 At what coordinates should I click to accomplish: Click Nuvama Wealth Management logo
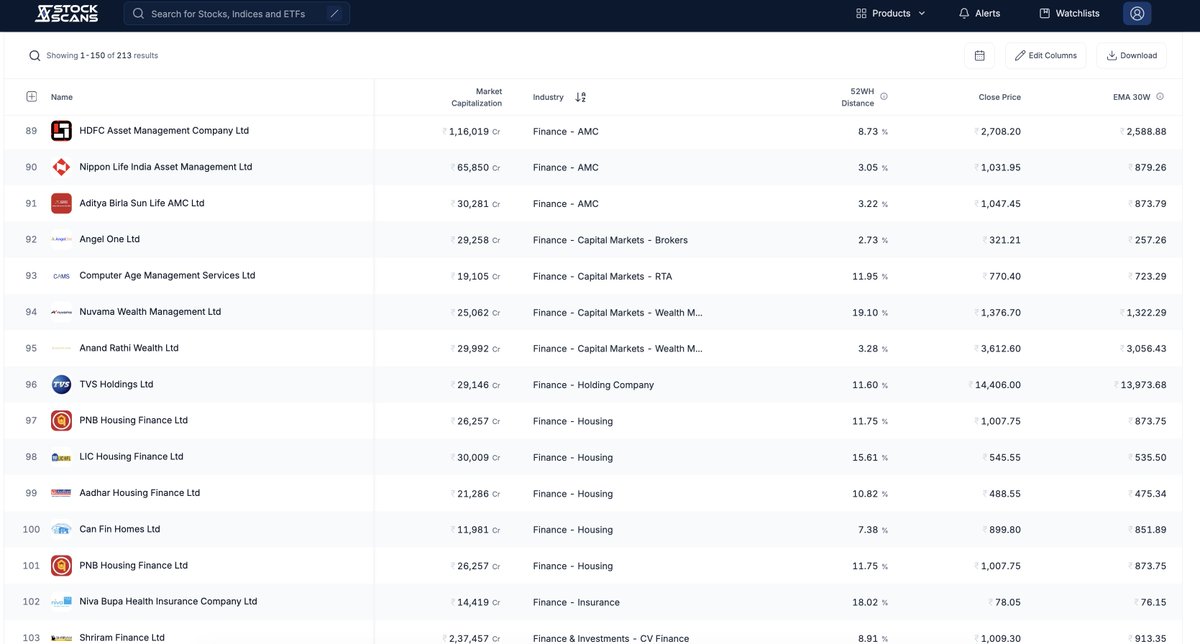pos(61,312)
